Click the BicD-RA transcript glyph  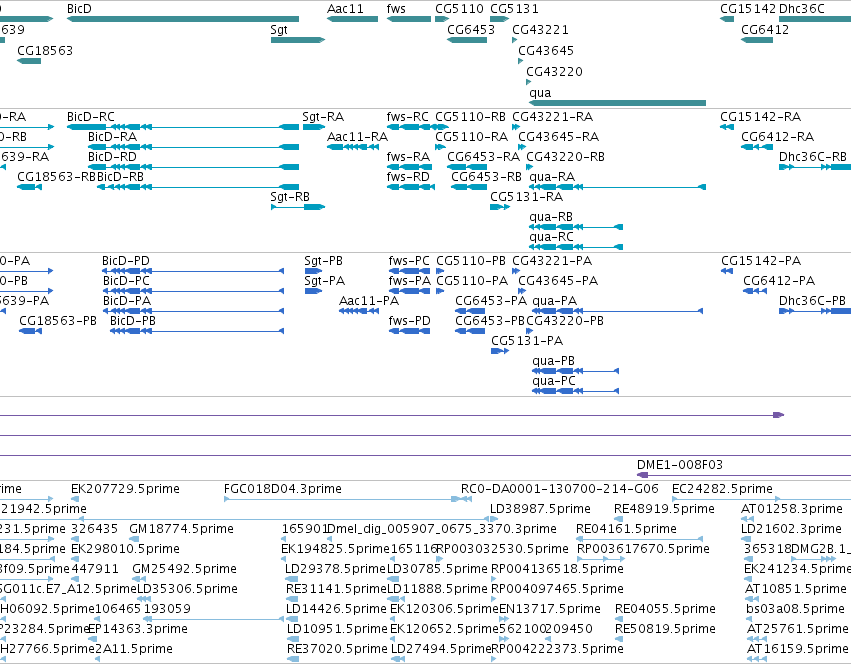[193, 147]
